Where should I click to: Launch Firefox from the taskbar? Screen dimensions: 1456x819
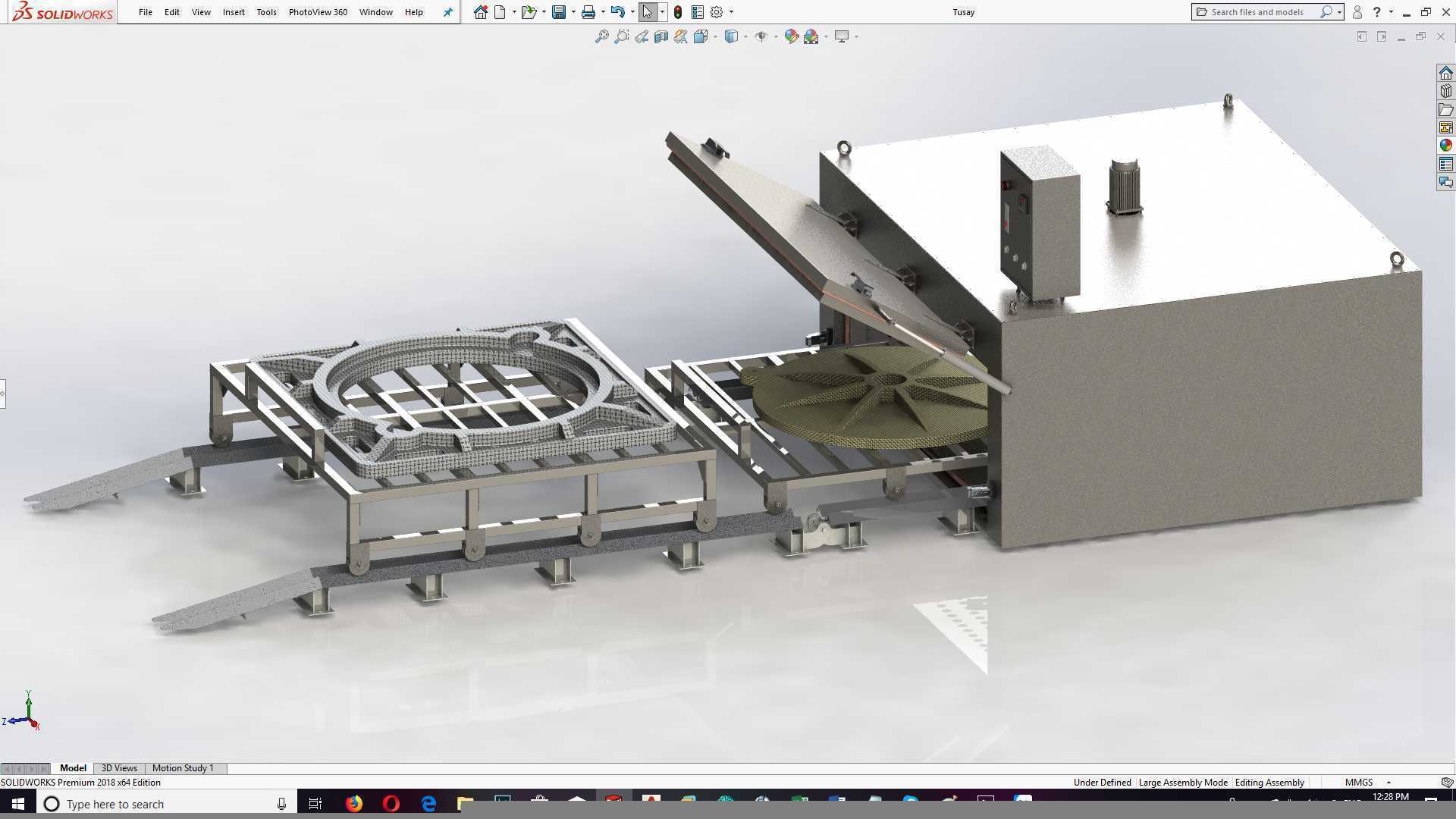tap(354, 804)
